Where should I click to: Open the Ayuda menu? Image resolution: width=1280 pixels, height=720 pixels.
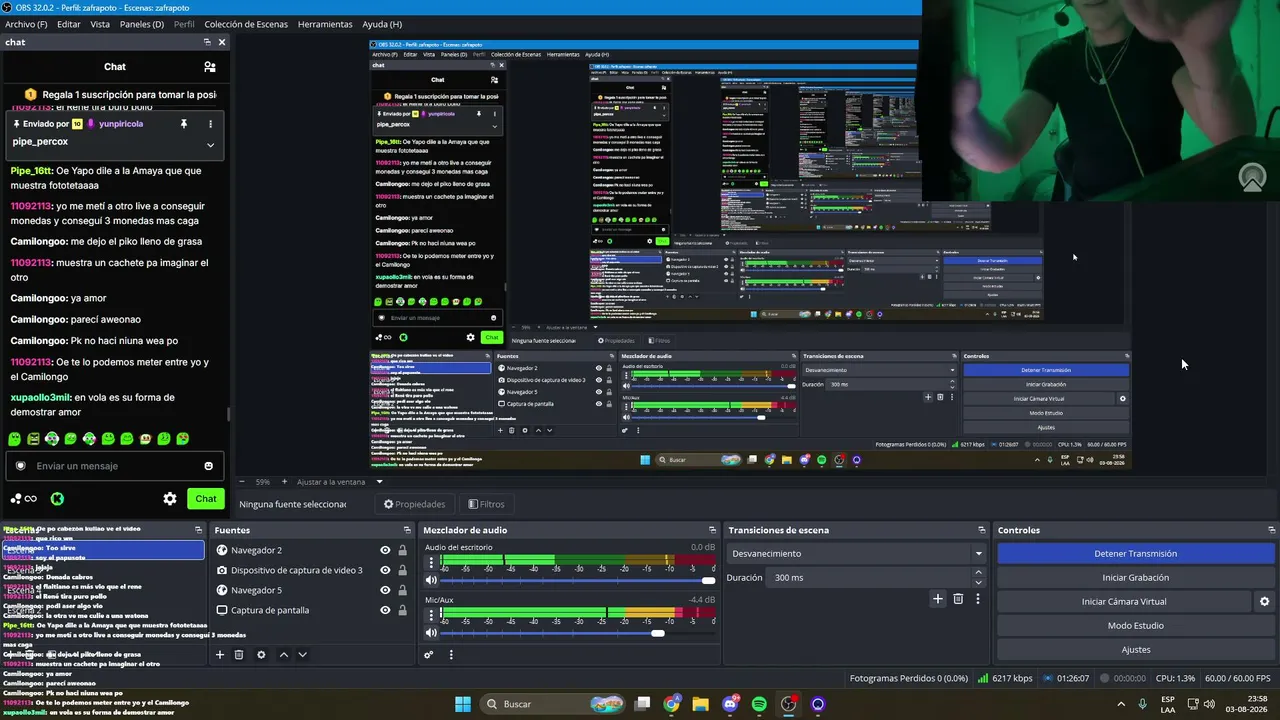click(x=382, y=24)
